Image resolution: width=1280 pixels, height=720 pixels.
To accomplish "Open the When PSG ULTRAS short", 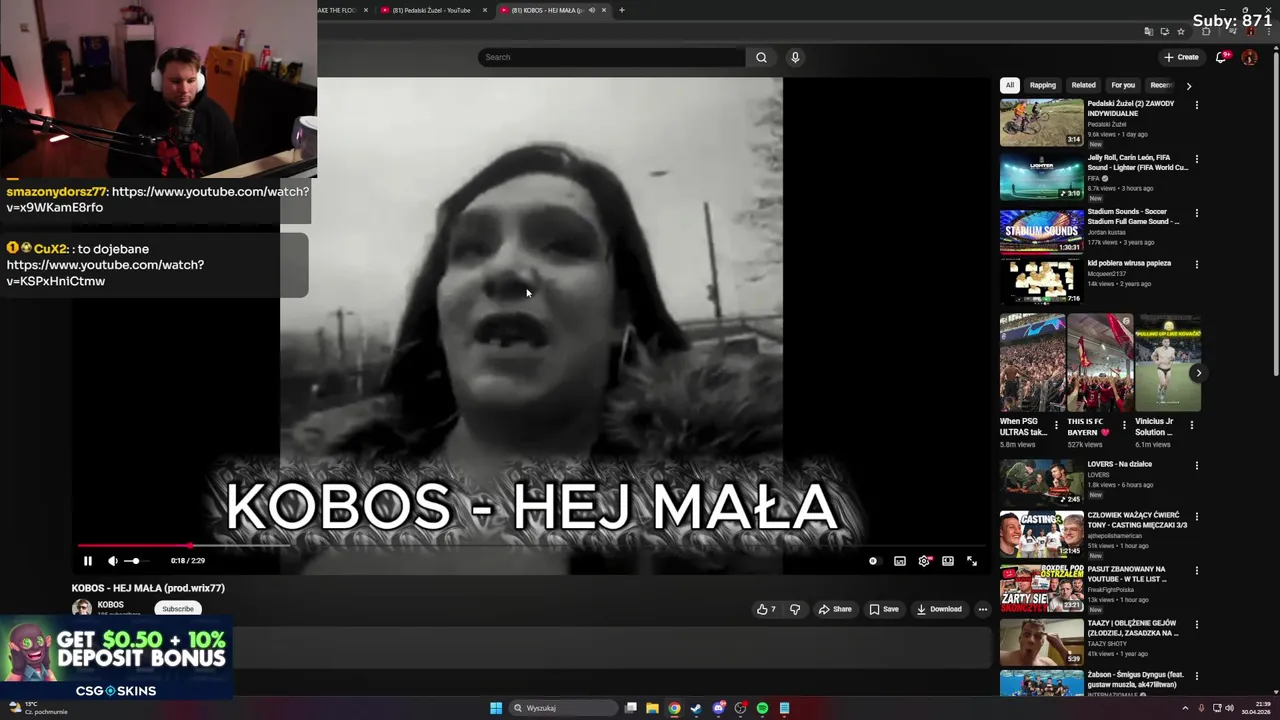I will (x=1032, y=363).
